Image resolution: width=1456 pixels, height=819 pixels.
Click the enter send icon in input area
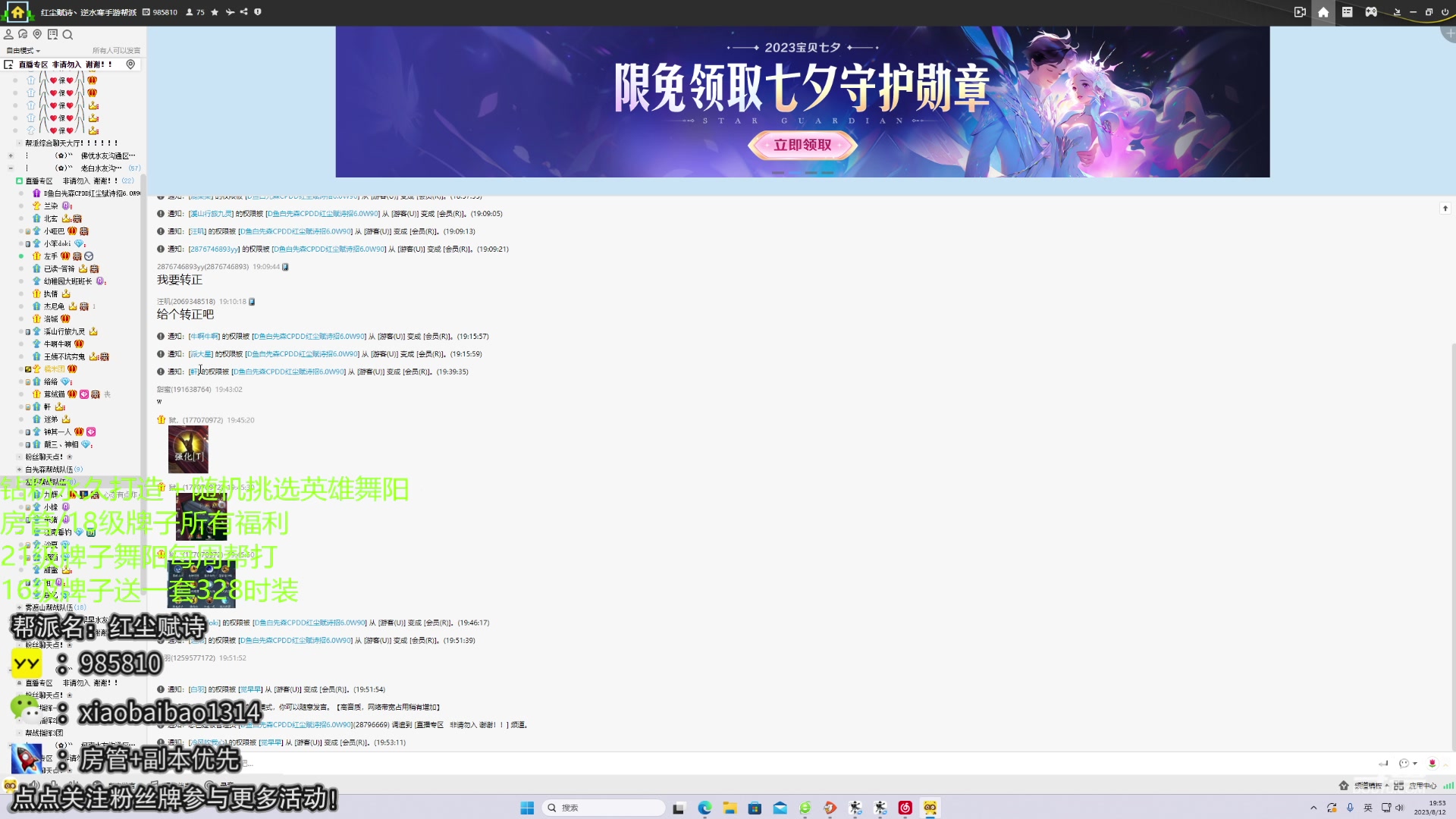pos(1383,764)
